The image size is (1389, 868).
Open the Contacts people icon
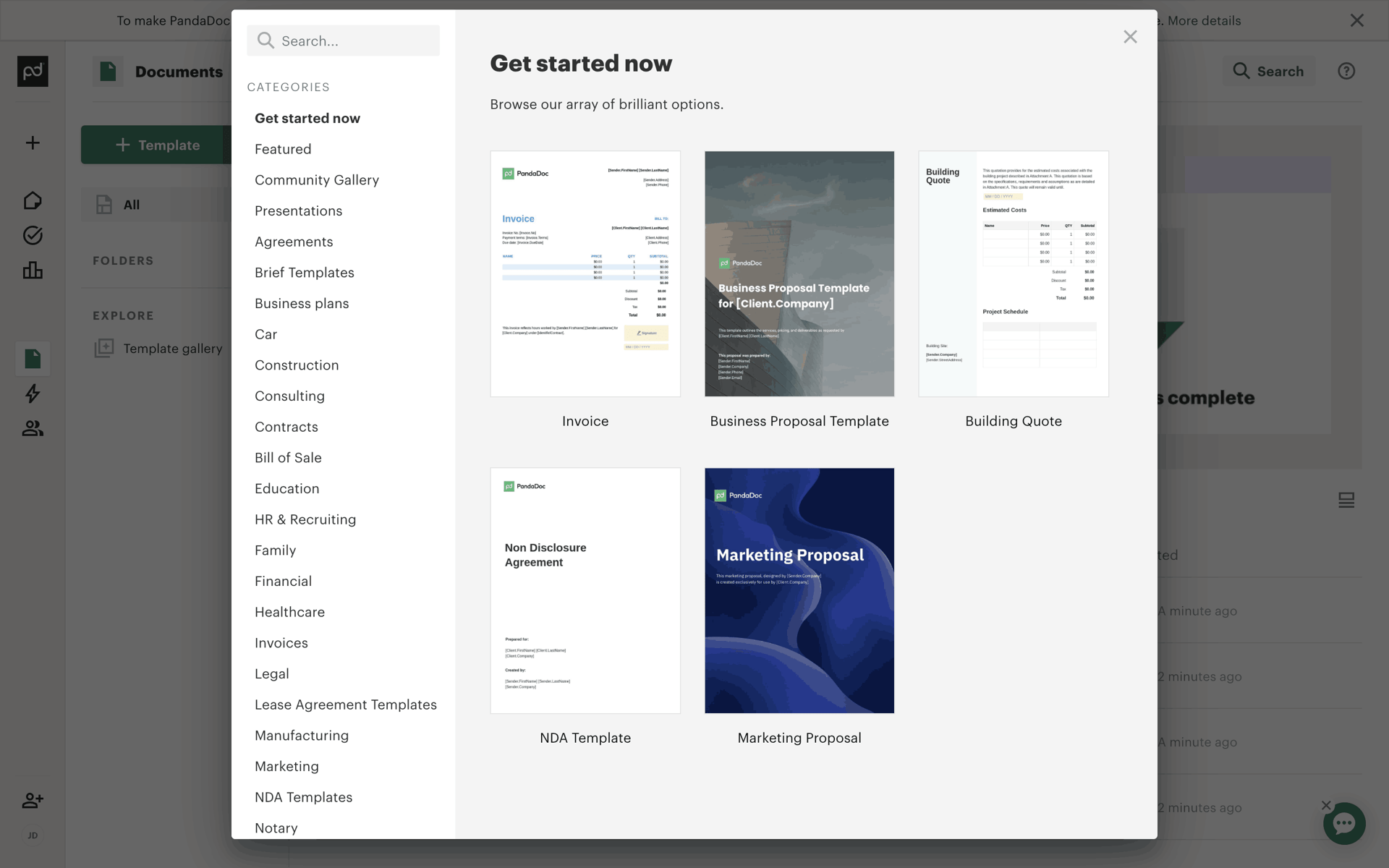[x=33, y=428]
